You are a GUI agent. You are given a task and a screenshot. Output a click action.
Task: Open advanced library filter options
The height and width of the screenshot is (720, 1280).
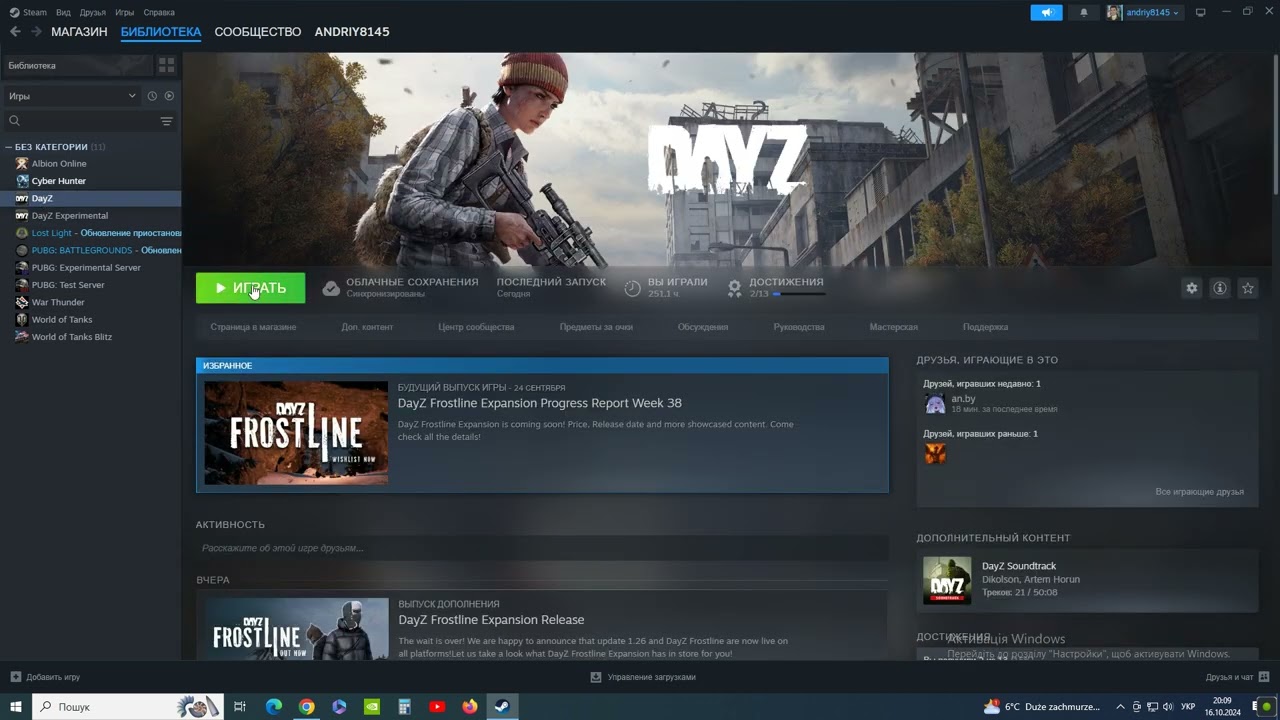point(167,121)
